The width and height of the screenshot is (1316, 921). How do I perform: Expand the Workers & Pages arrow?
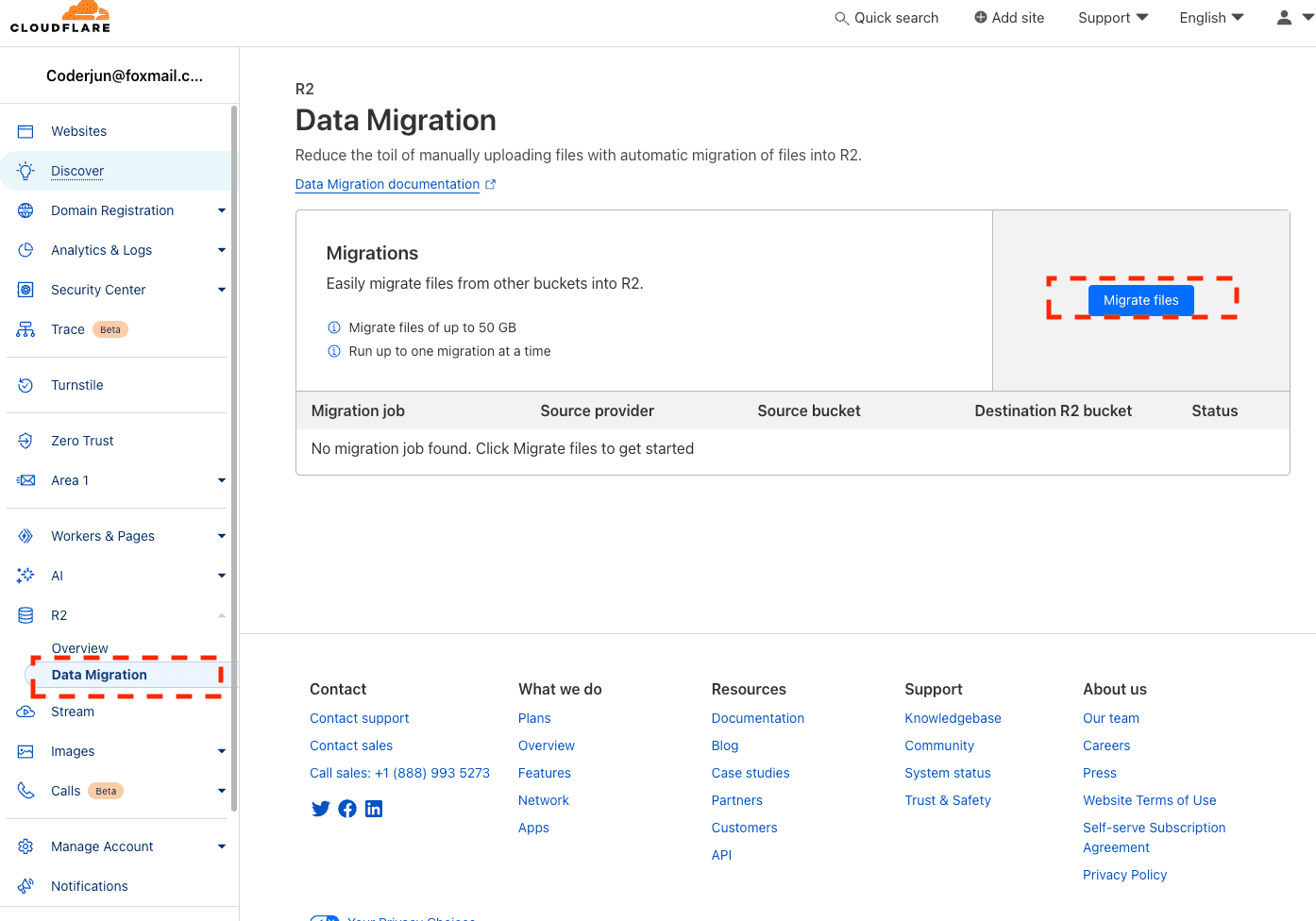222,536
